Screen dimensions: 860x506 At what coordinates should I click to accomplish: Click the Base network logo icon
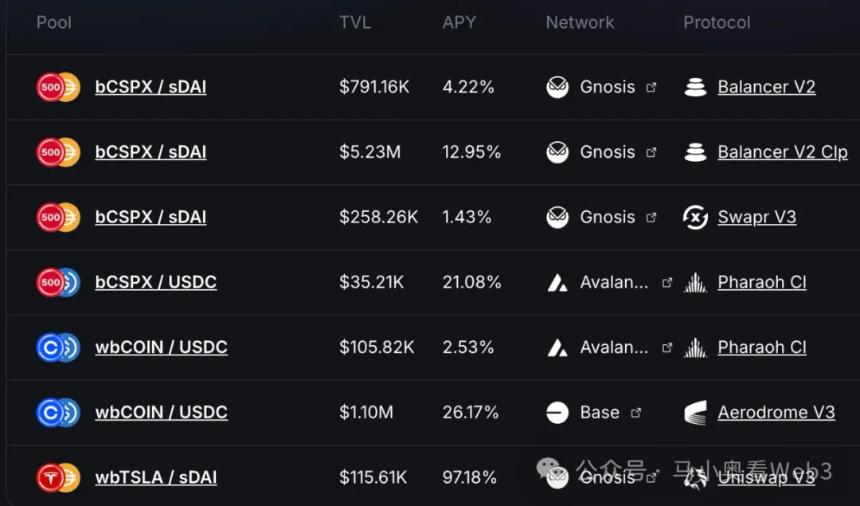[557, 412]
